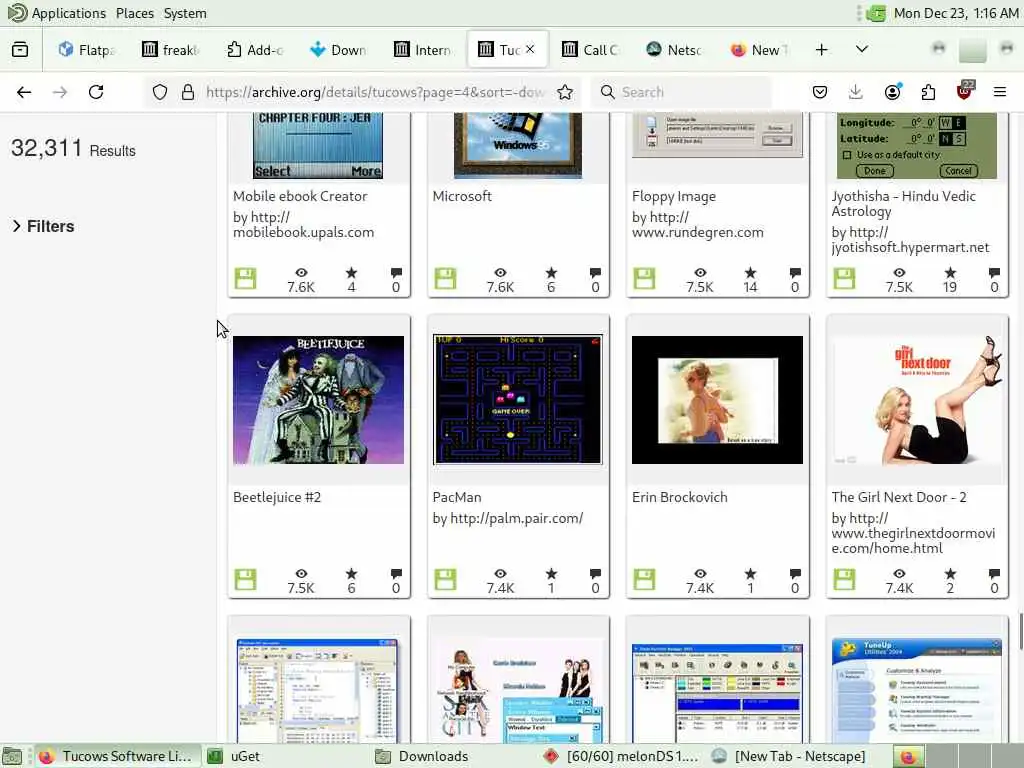Click the reviews bubble on PacMan card
This screenshot has height=768, width=1024.
click(x=595, y=574)
